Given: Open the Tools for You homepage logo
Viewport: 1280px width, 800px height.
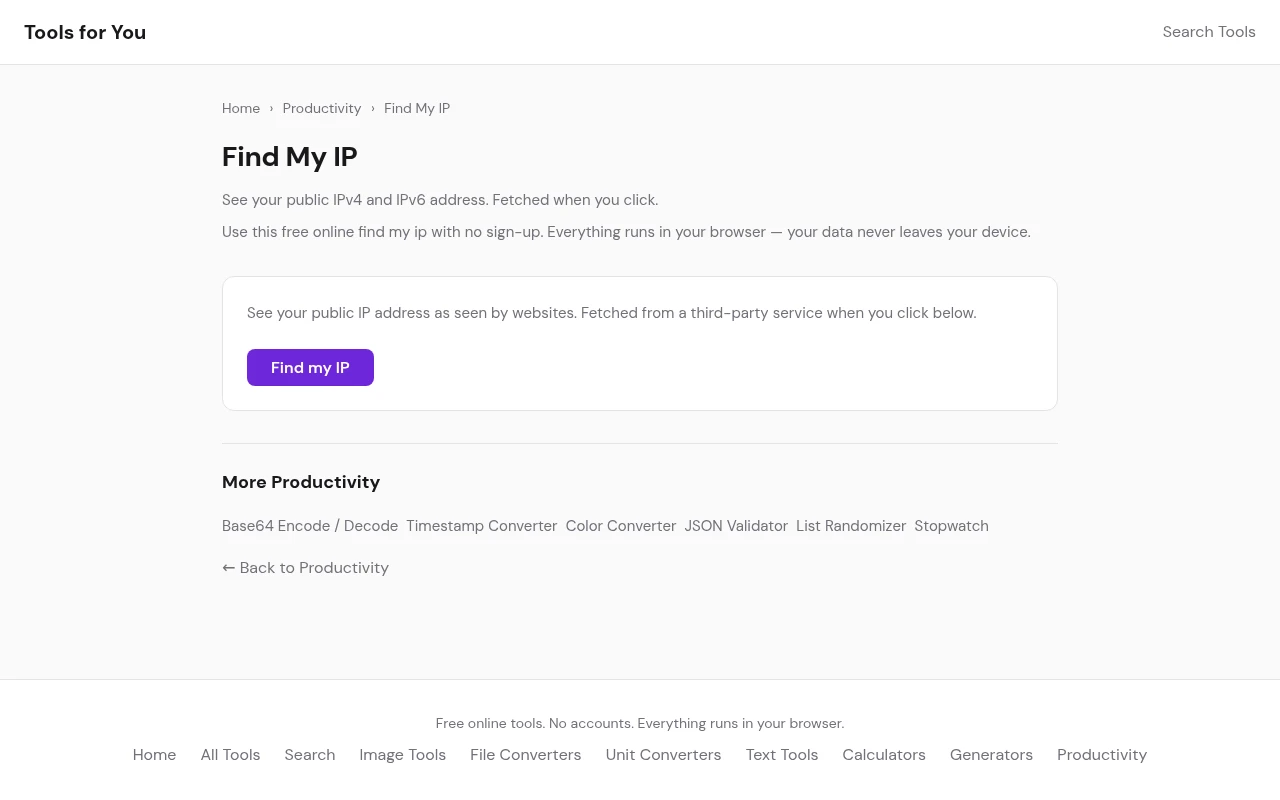Looking at the screenshot, I should pyautogui.click(x=85, y=32).
